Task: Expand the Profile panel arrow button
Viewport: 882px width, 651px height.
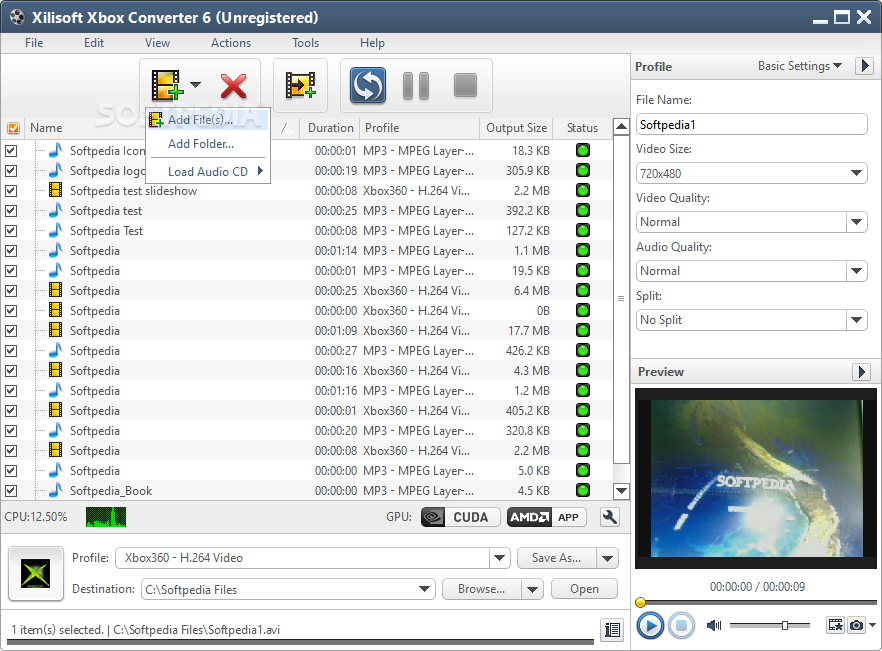Action: pos(865,66)
